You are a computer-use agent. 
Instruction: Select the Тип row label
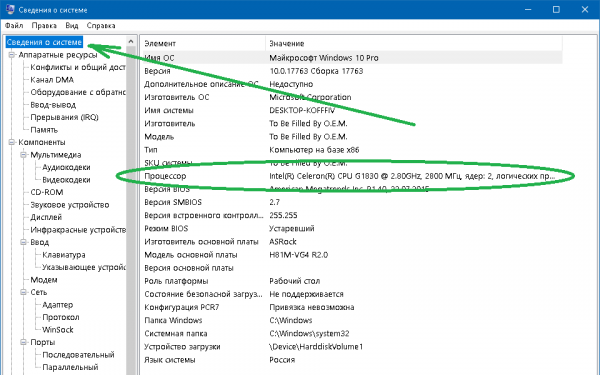pos(151,150)
